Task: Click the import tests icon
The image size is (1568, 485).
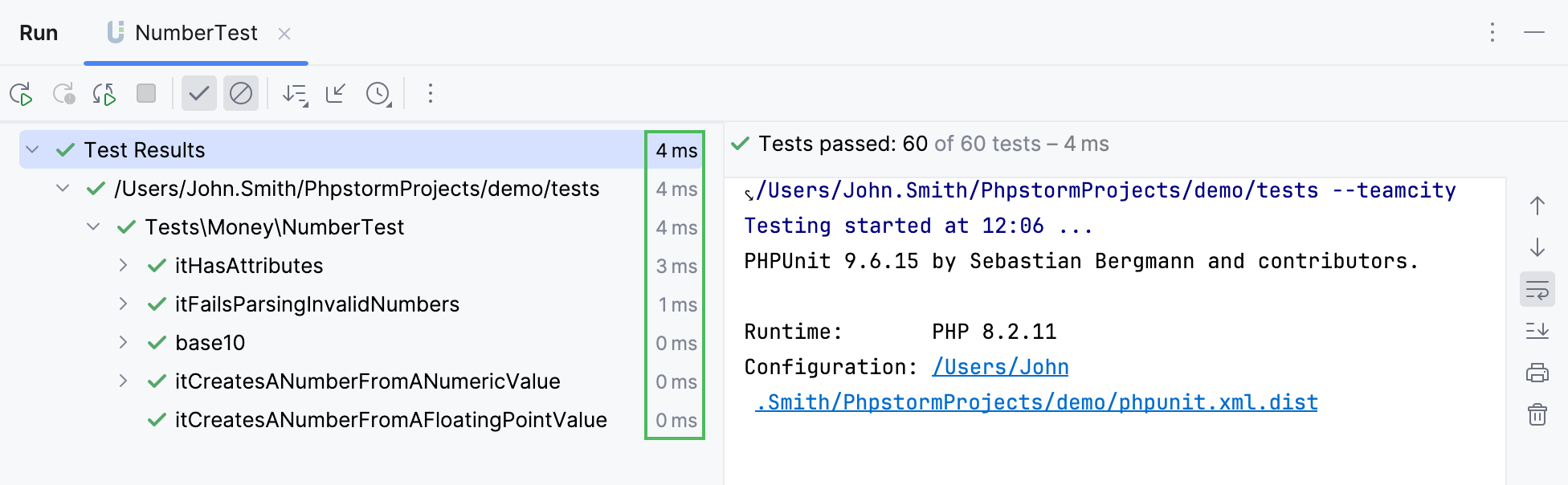Action: [x=336, y=94]
